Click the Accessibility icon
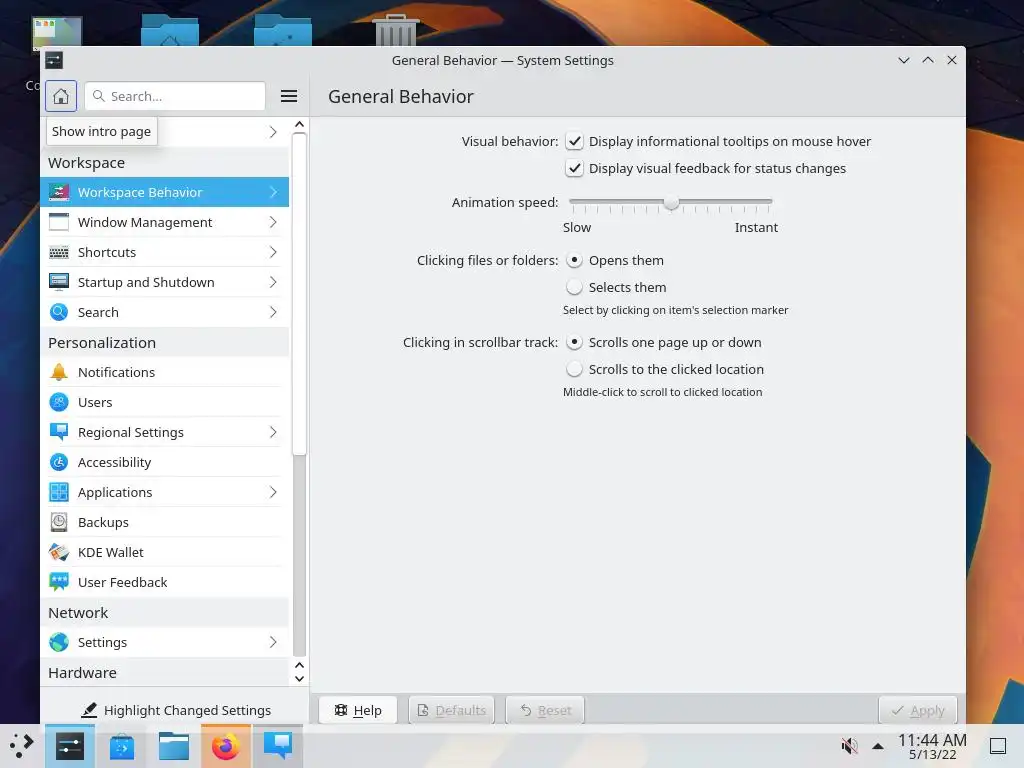1024x768 pixels. pyautogui.click(x=59, y=462)
